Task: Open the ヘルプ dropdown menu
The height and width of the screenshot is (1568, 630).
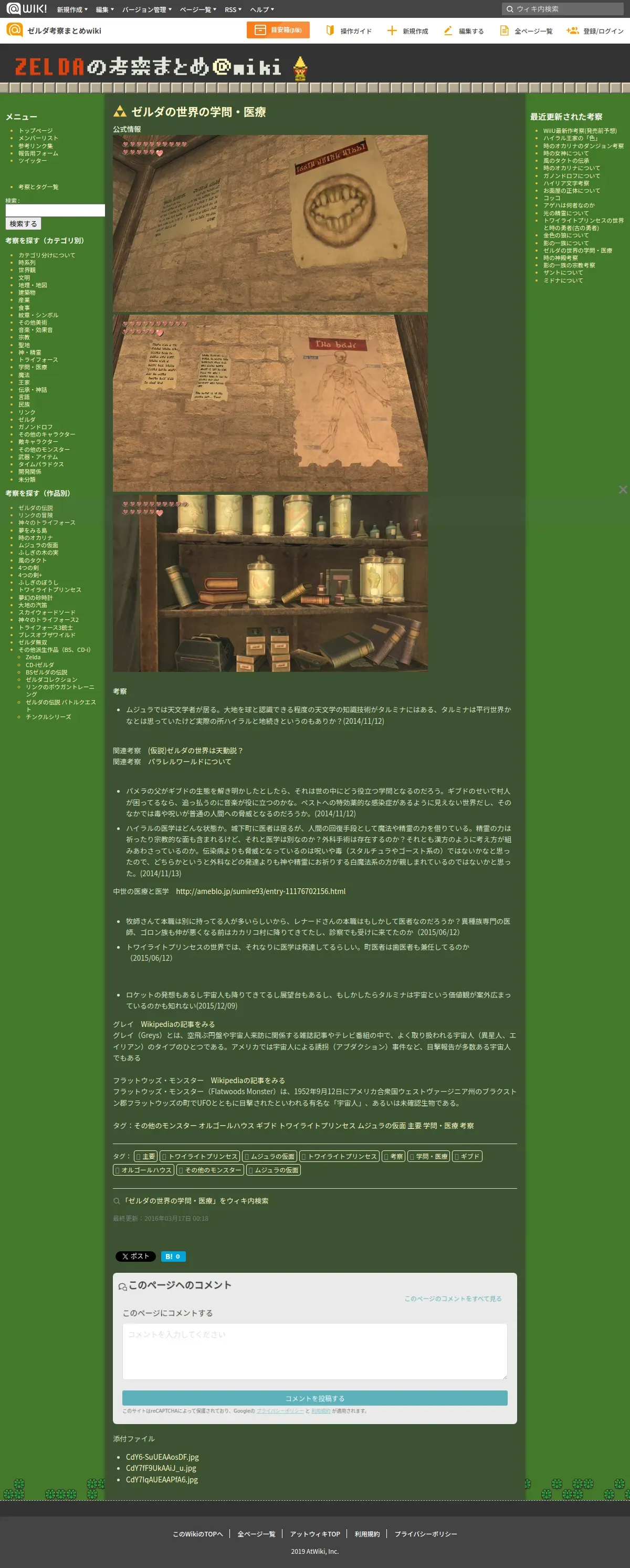Action: point(262,9)
